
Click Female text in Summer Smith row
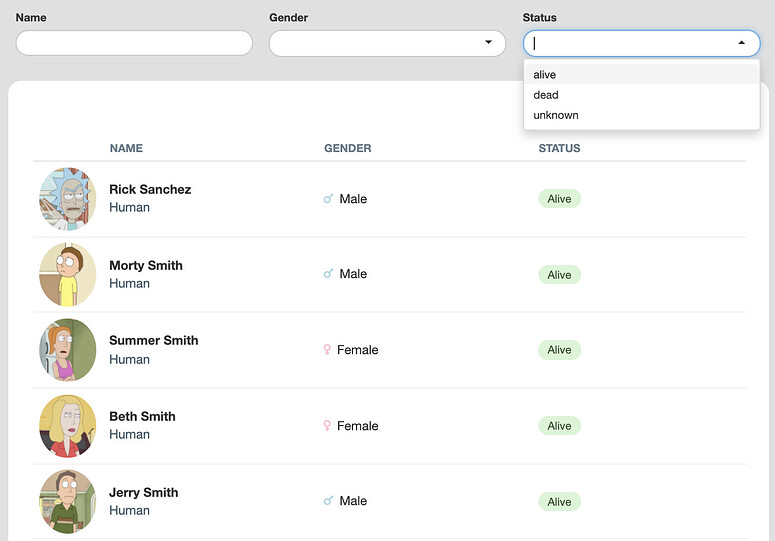tap(357, 350)
